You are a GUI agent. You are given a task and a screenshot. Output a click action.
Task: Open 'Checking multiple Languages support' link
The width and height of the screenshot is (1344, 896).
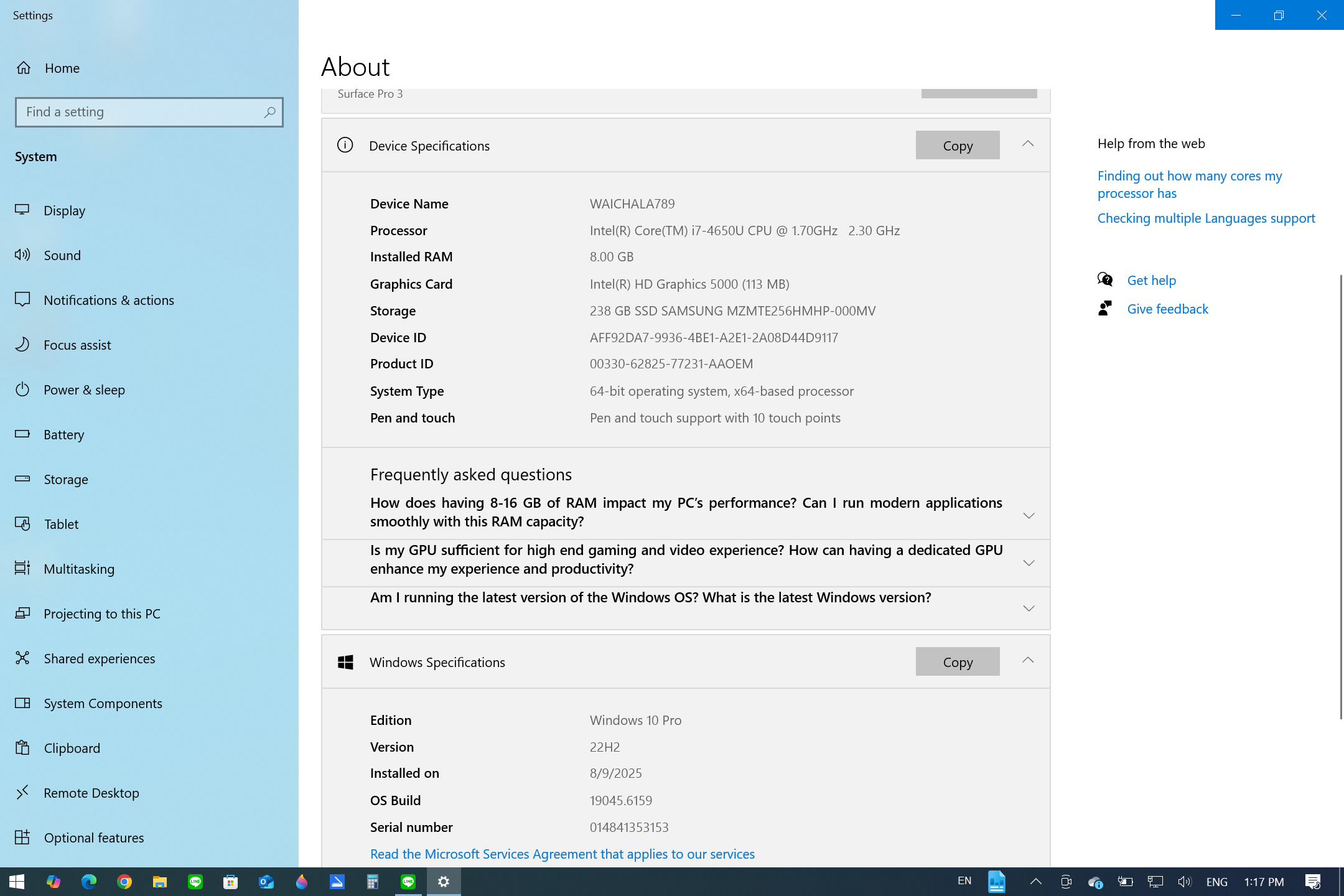click(1206, 218)
